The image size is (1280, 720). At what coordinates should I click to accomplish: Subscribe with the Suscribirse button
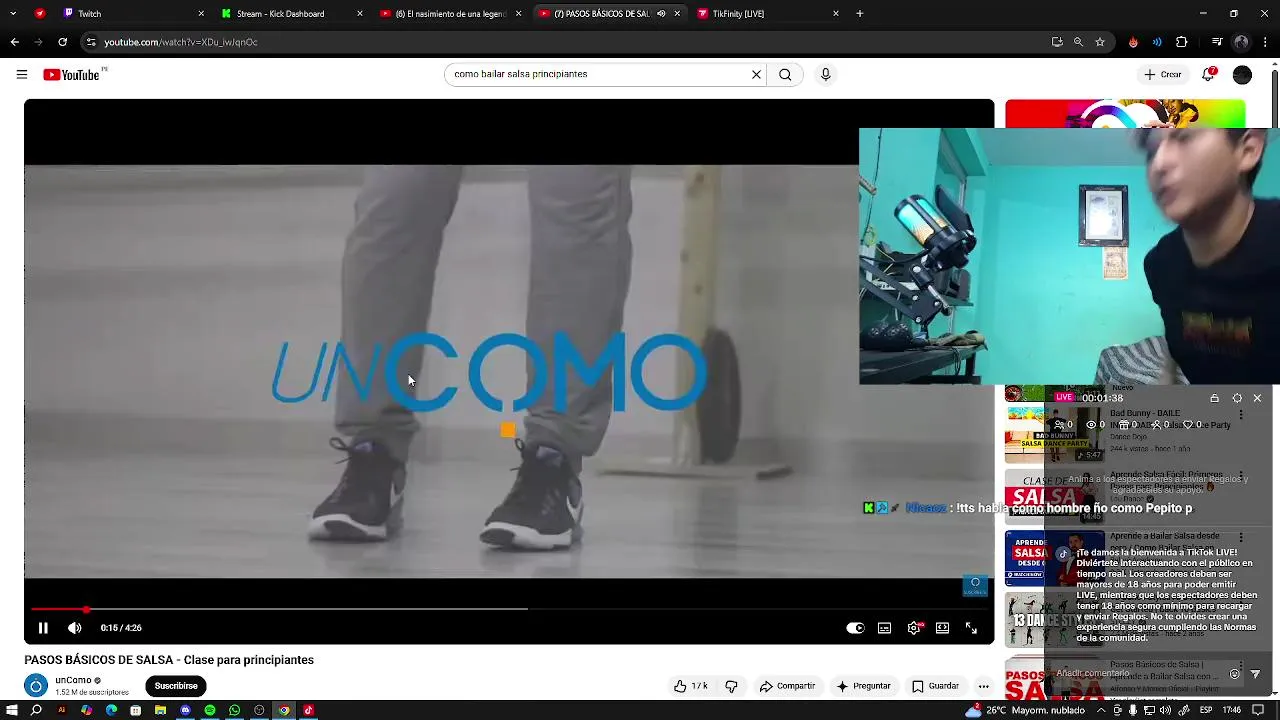pos(176,686)
